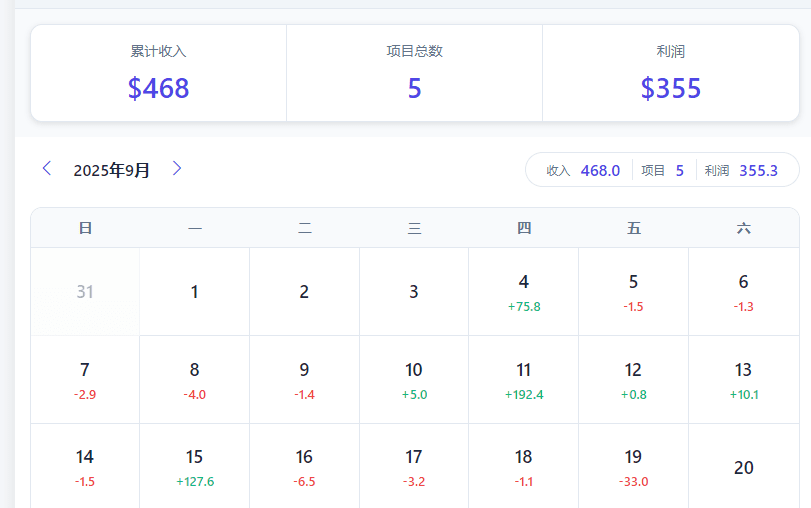Select September 15 with +127.6
811x508 pixels.
tap(195, 467)
